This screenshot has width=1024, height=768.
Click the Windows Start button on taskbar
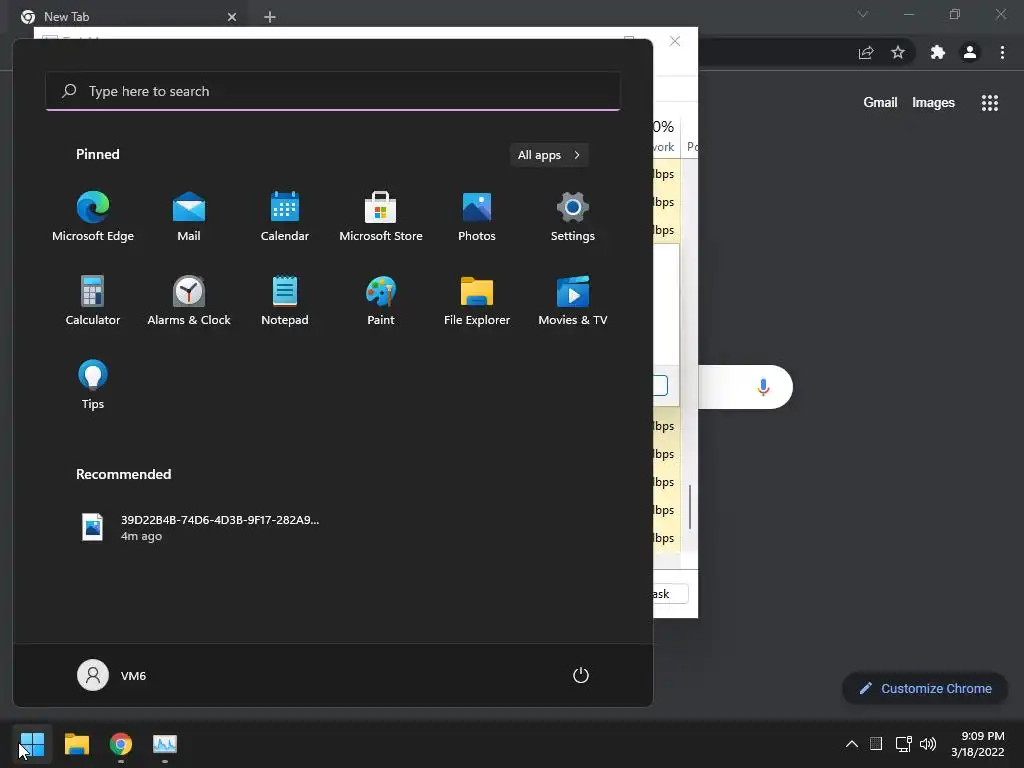click(x=32, y=744)
